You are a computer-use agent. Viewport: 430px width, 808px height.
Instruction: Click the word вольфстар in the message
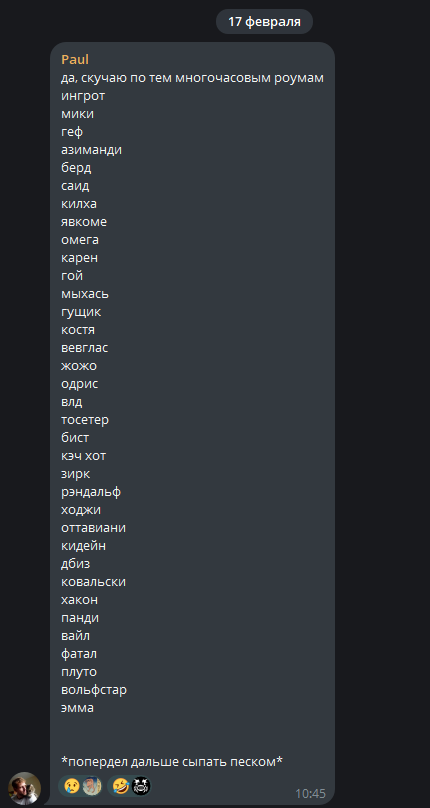[94, 689]
